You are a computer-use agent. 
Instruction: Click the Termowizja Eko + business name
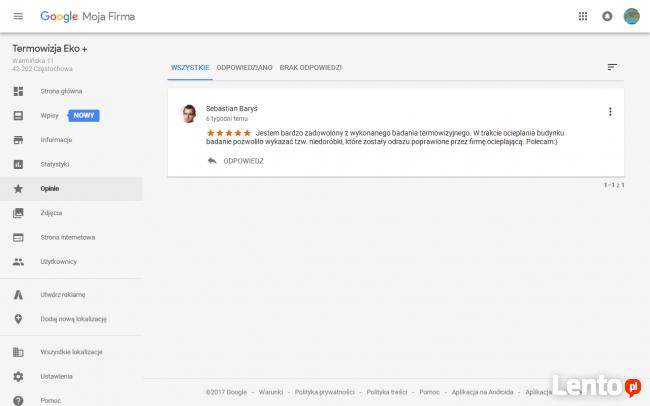(50, 49)
